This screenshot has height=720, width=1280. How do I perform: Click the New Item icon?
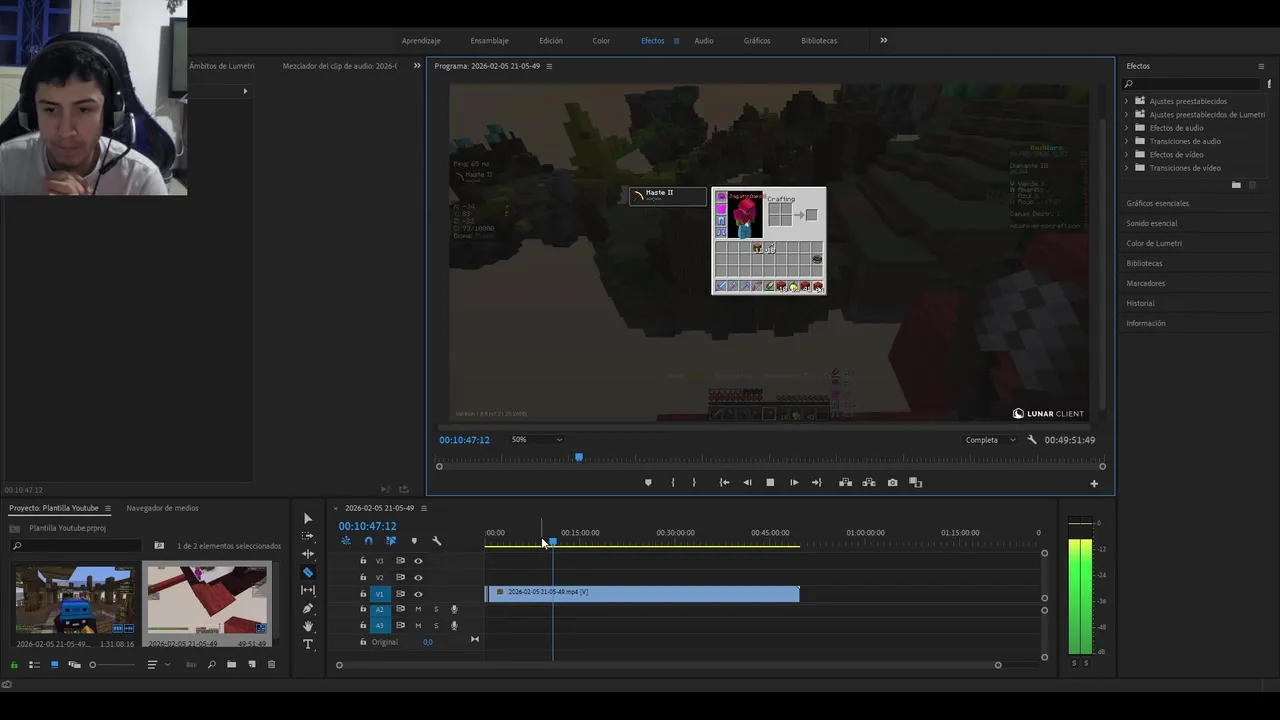[251, 665]
